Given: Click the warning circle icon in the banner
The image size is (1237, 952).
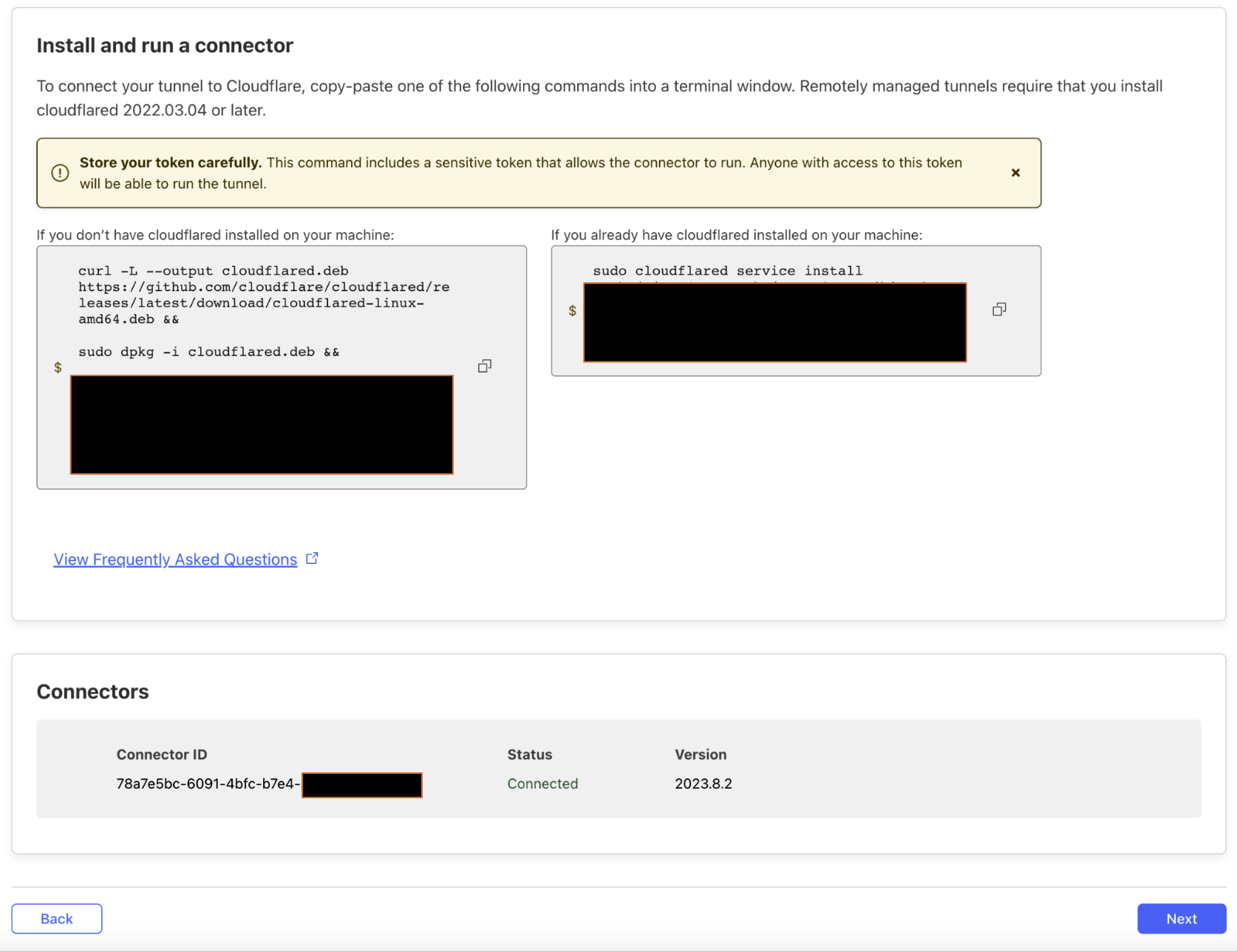Looking at the screenshot, I should [x=60, y=172].
